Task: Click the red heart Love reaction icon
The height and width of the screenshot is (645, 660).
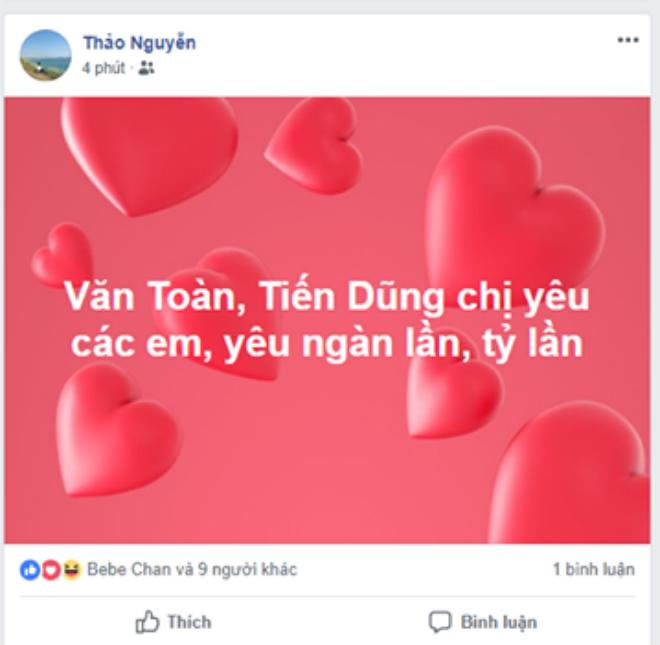Action: point(51,570)
